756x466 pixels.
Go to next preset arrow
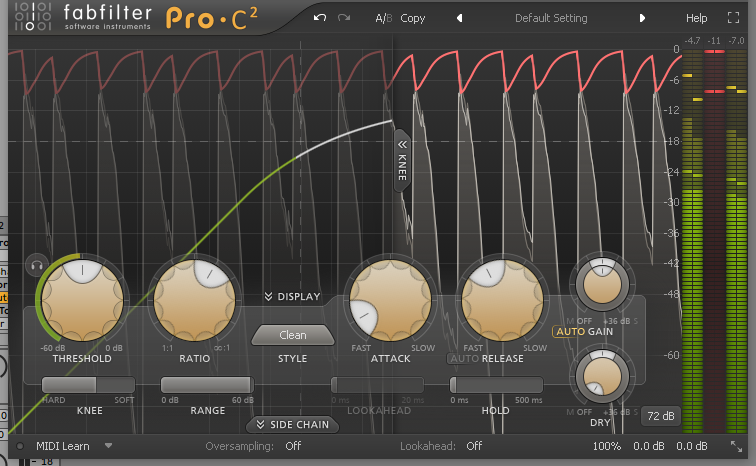[x=642, y=18]
